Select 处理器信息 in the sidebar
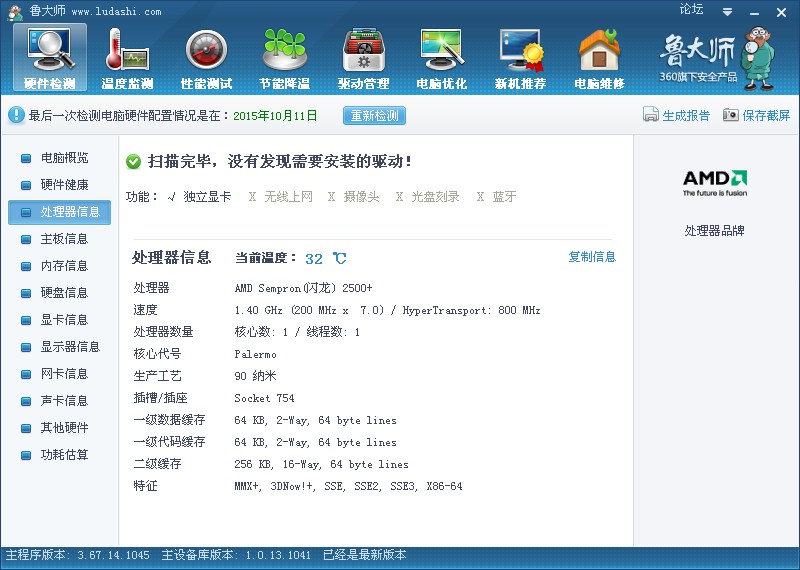 (59, 212)
